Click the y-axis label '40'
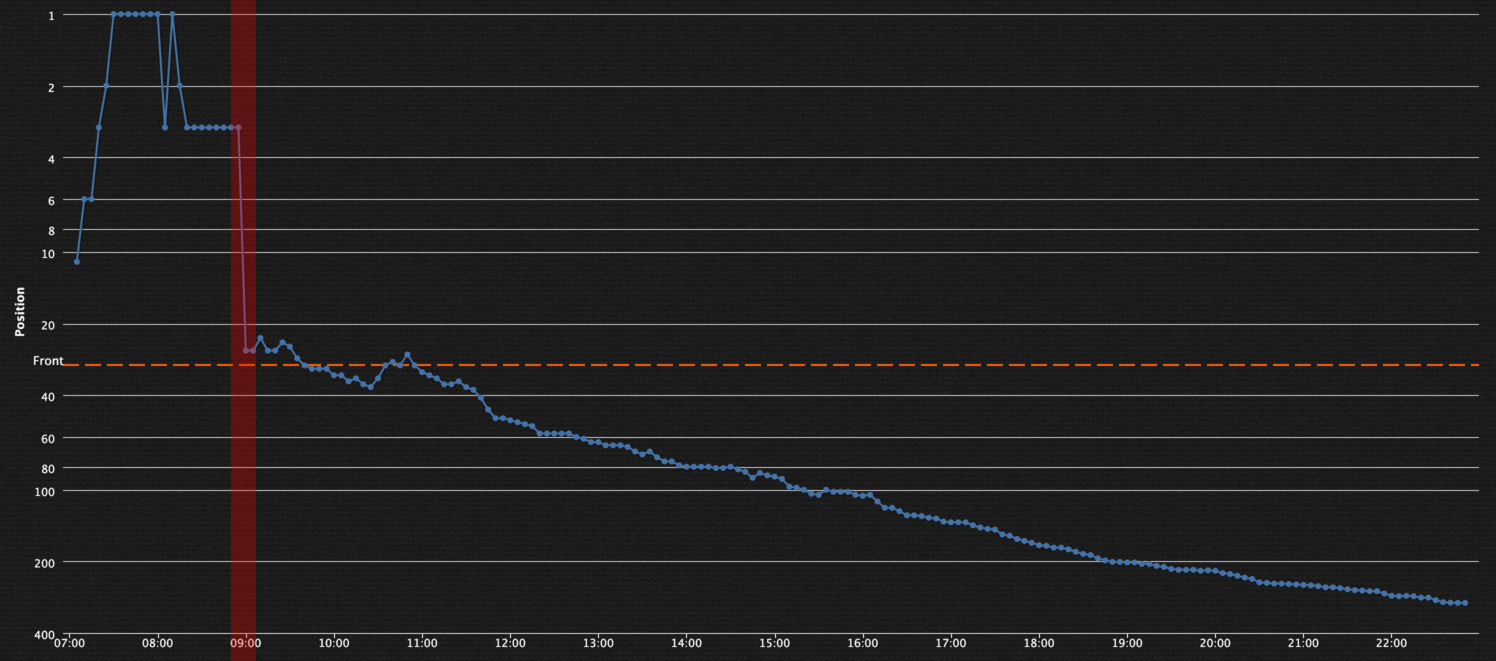This screenshot has width=1496, height=661. pyautogui.click(x=49, y=396)
